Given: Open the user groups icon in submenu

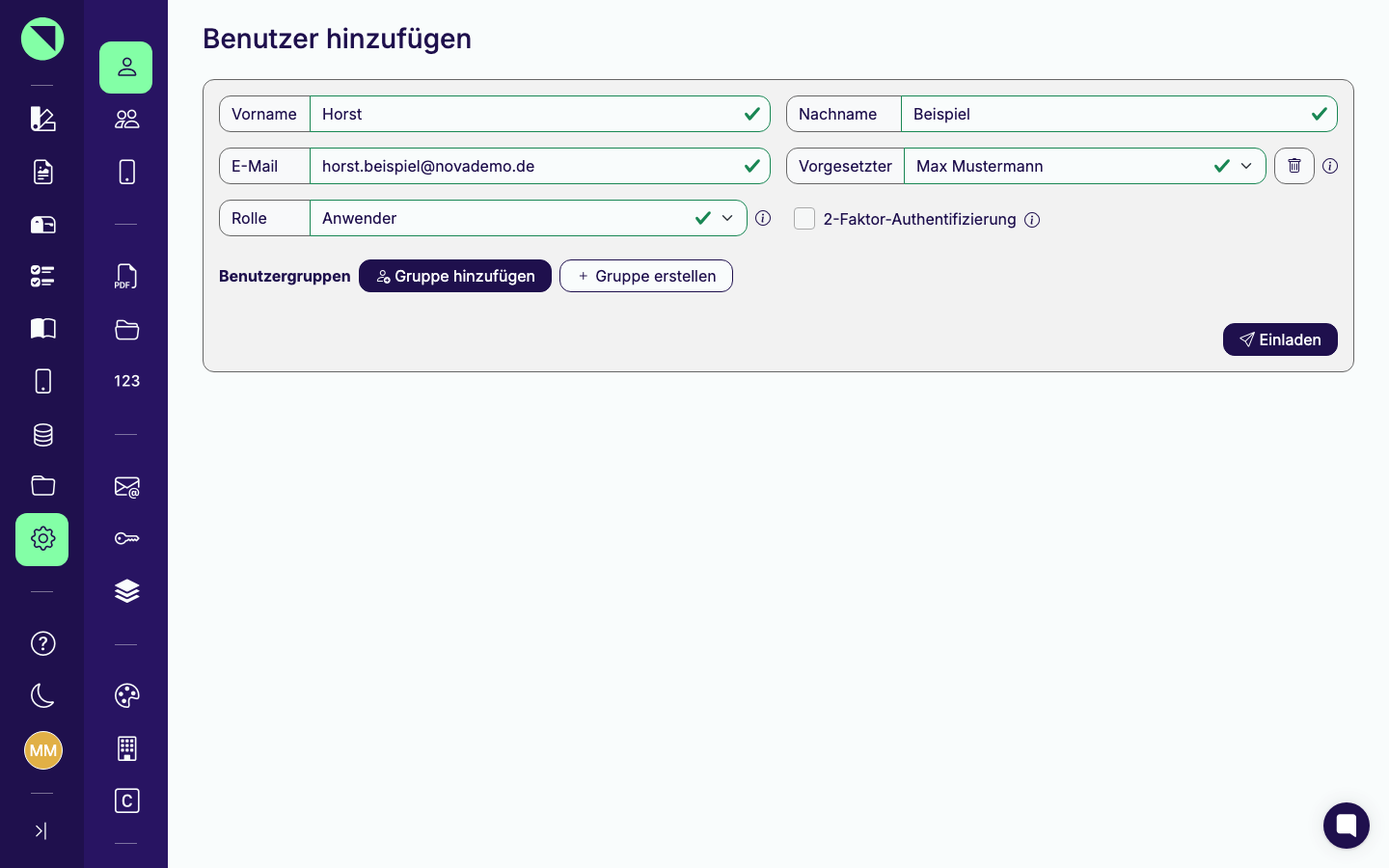Looking at the screenshot, I should (126, 119).
